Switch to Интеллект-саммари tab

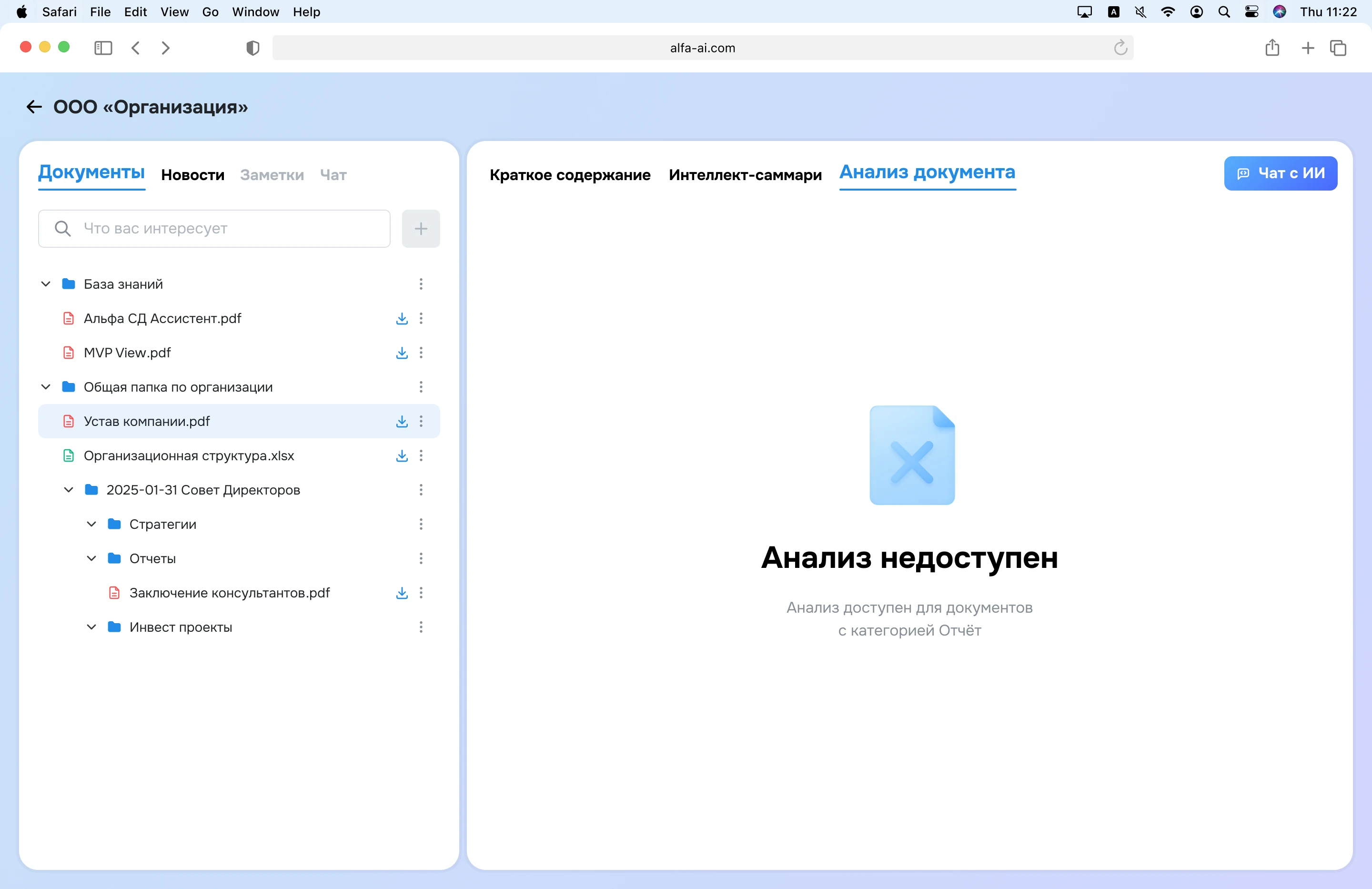pos(746,175)
